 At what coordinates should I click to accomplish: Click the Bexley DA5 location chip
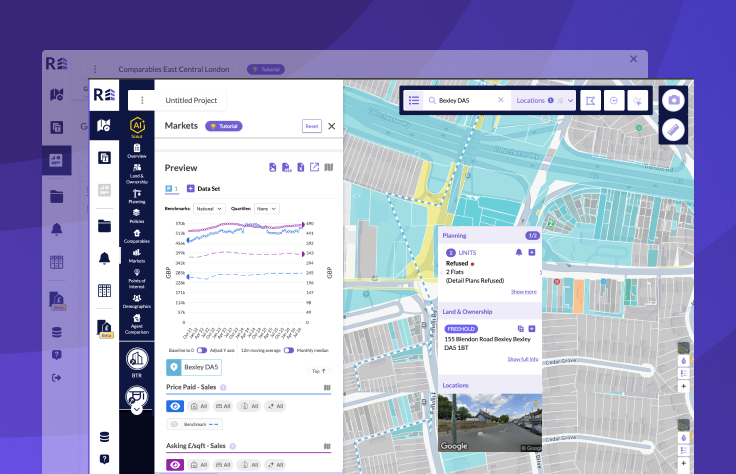pyautogui.click(x=194, y=367)
